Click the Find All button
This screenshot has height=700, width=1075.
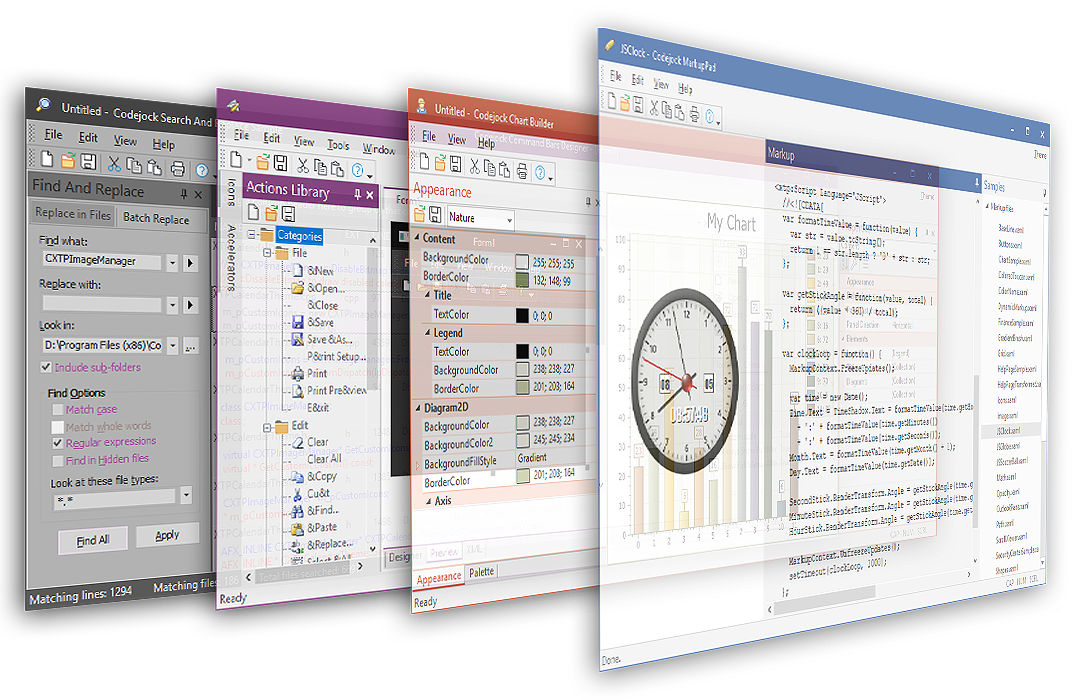[93, 540]
